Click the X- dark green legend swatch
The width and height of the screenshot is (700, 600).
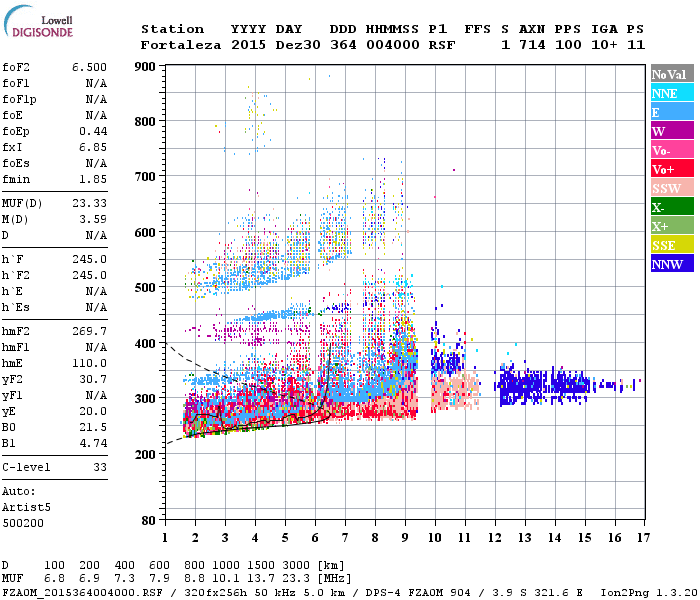672,207
